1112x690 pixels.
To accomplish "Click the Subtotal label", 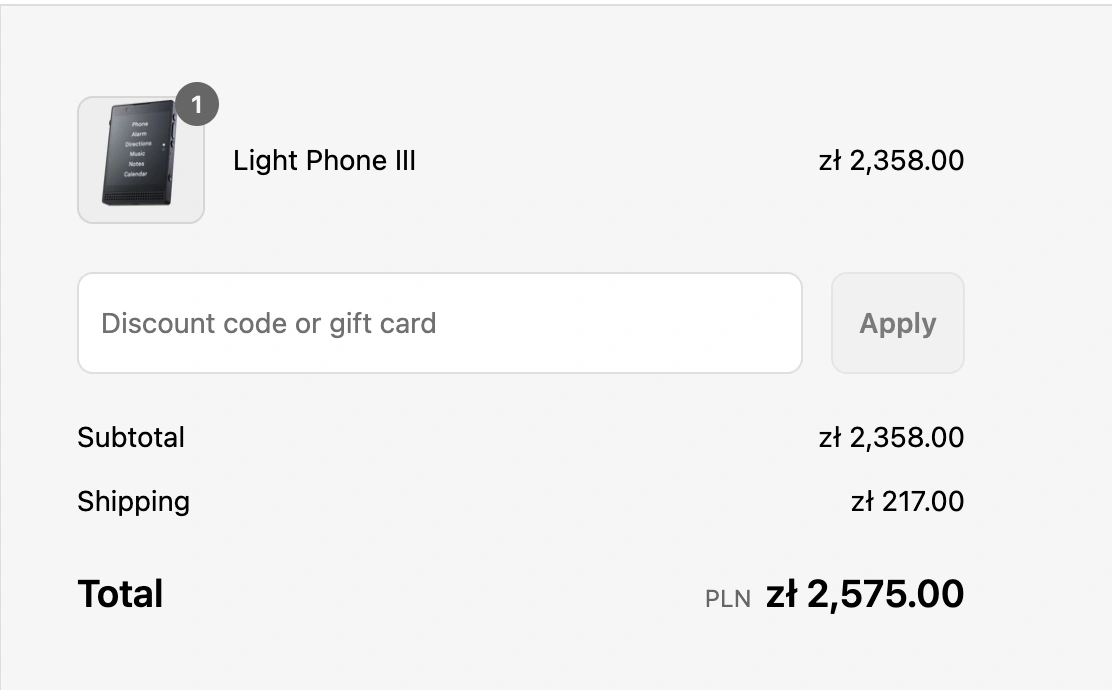I will point(131,438).
